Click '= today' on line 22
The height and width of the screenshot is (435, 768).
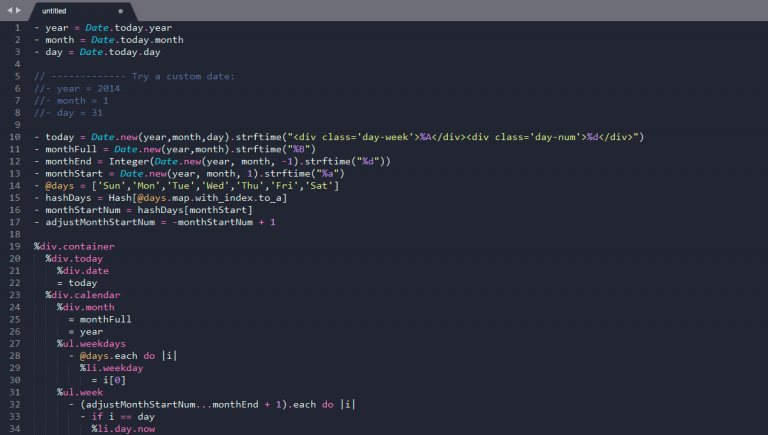pos(77,283)
